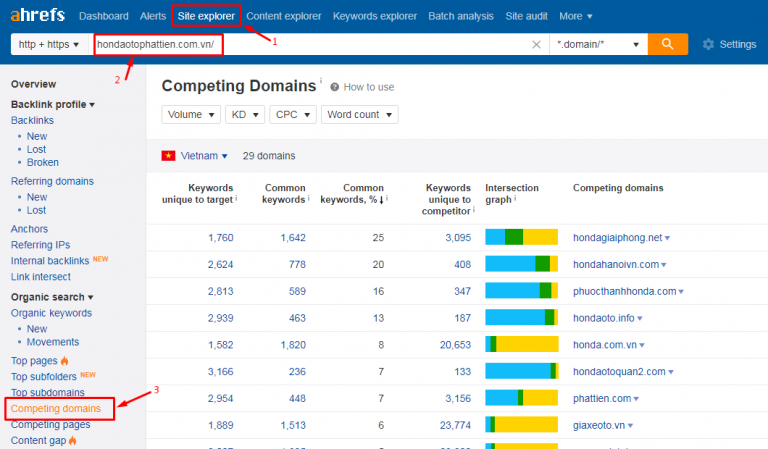Open the Link intersect sidebar link

click(41, 277)
